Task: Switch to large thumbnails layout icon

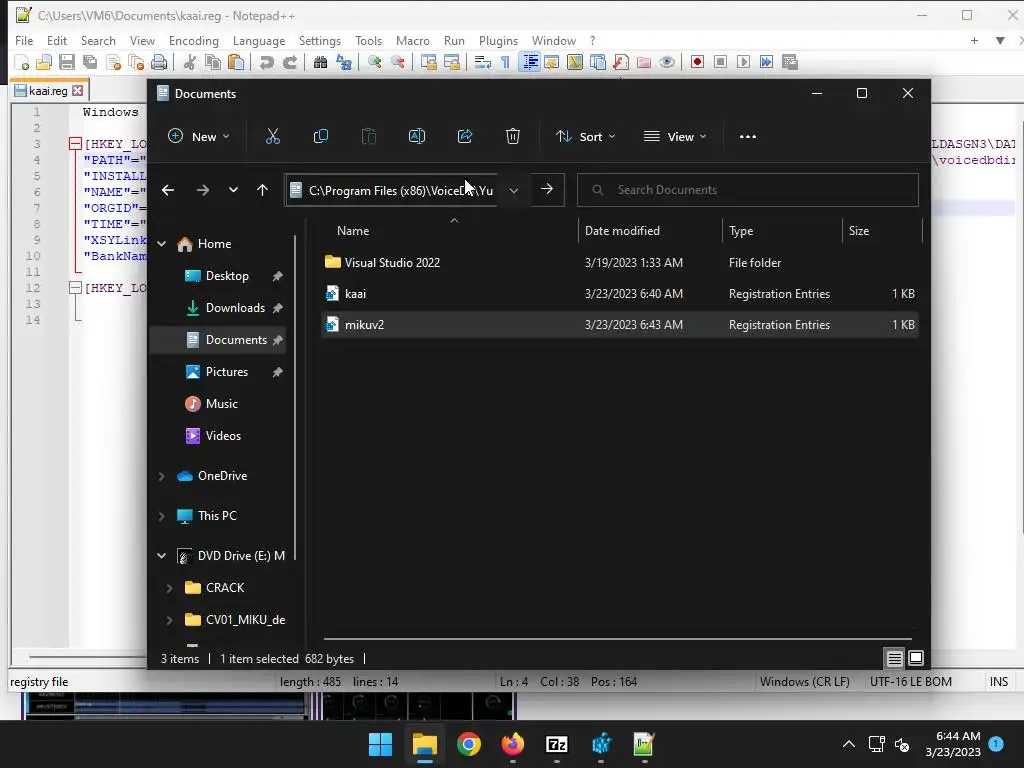Action: 916,658
